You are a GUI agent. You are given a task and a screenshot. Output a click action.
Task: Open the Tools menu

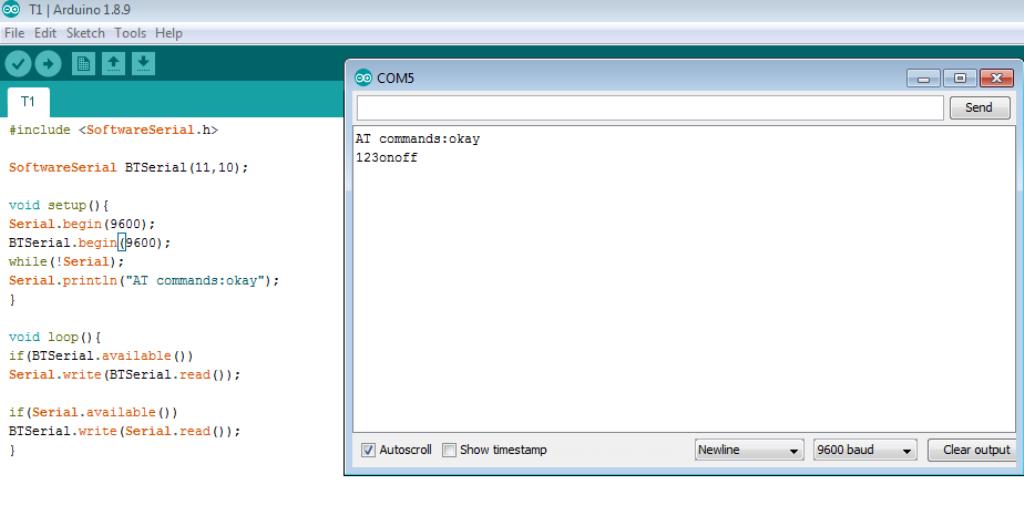[x=130, y=33]
